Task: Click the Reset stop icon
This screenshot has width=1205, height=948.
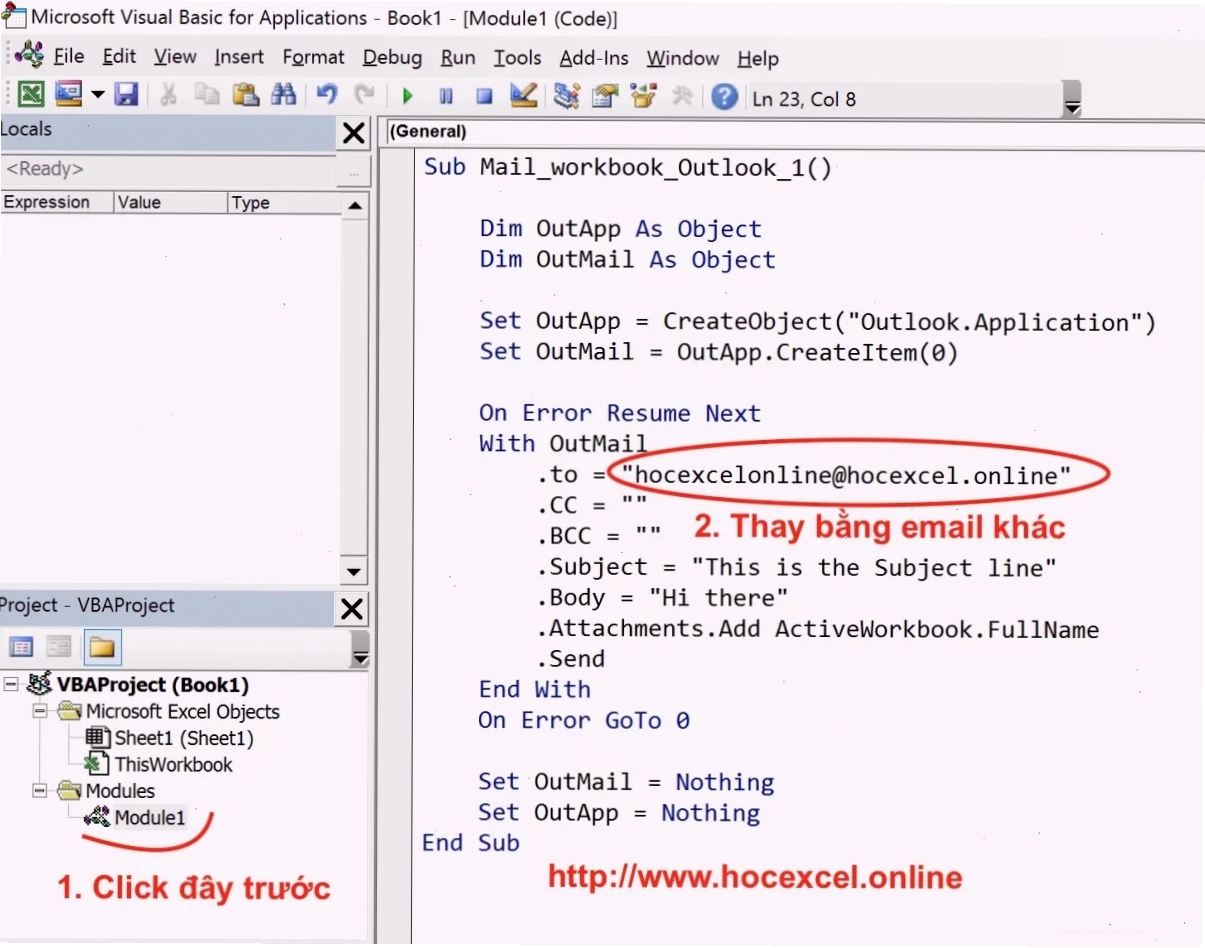Action: pyautogui.click(x=484, y=96)
